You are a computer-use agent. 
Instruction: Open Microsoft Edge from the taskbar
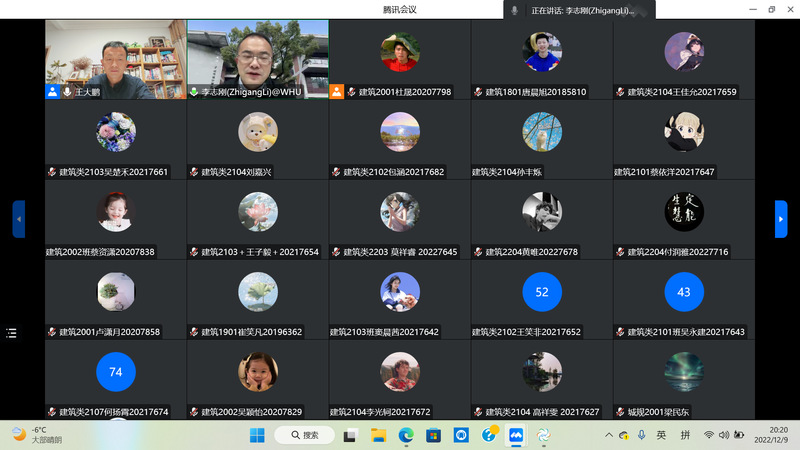tap(406, 435)
